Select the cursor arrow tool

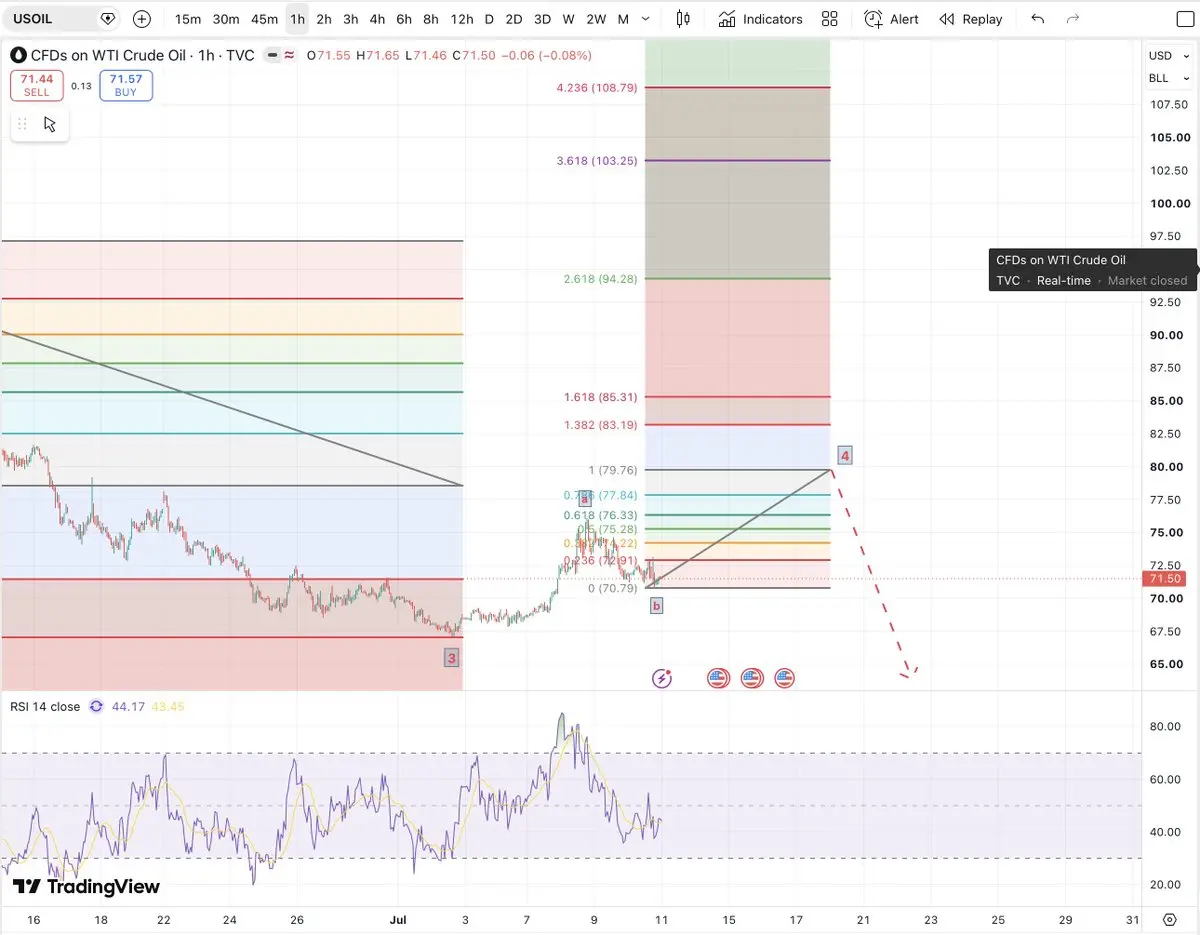(x=50, y=124)
